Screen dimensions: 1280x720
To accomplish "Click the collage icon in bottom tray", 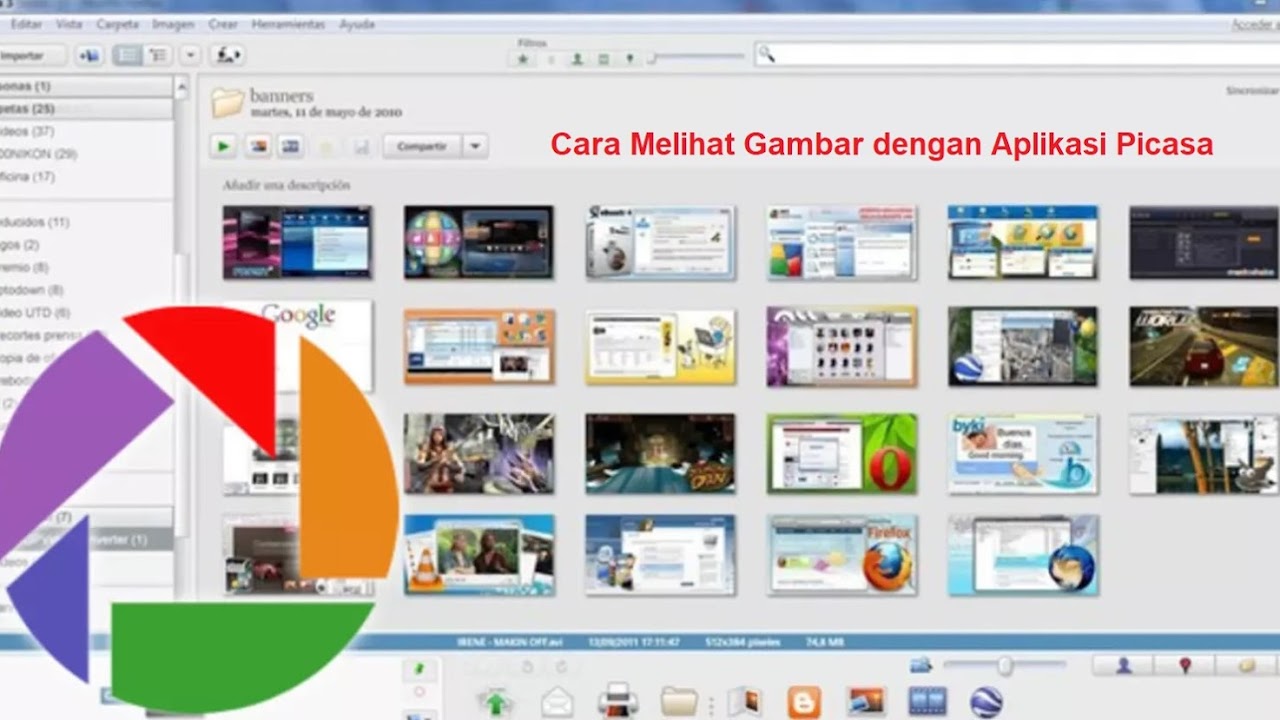I will coord(744,701).
